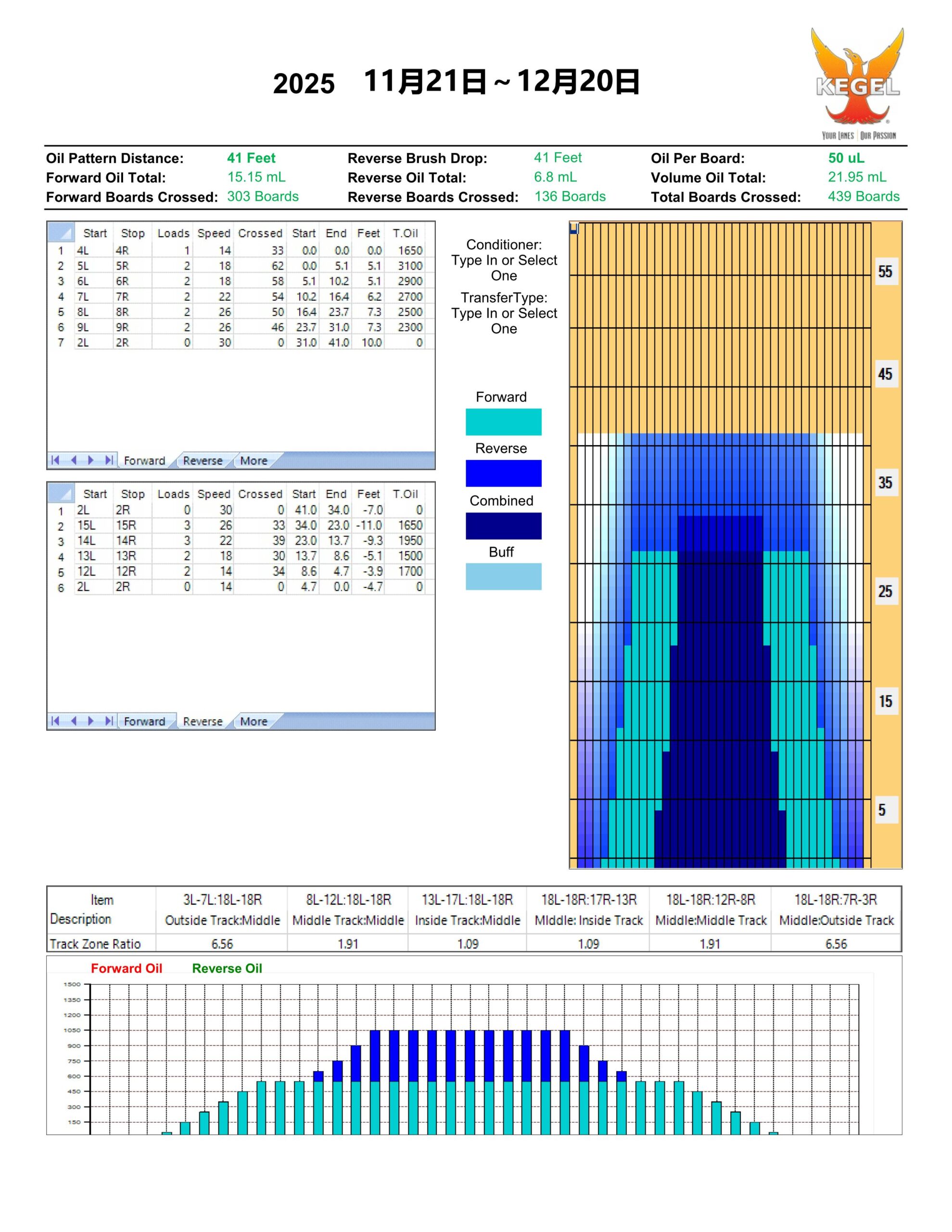
Task: Click next-record arrow in upper table navigator
Action: tap(91, 460)
